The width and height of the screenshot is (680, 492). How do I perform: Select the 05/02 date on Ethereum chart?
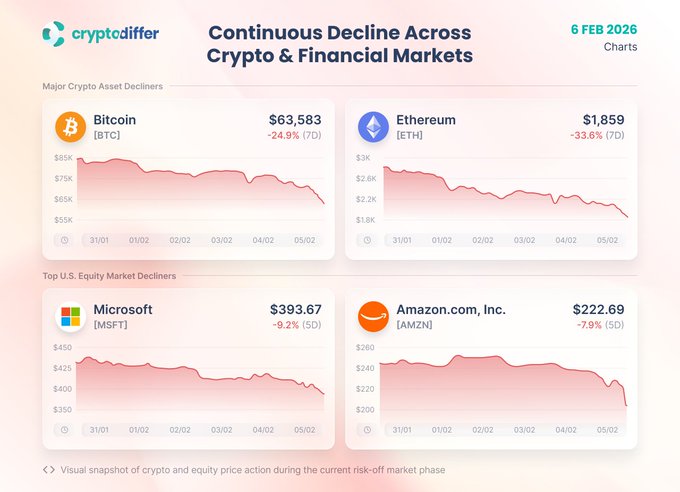[x=607, y=240]
